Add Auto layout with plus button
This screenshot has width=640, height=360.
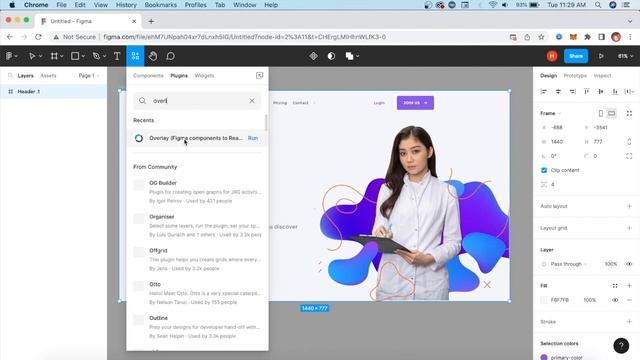629,206
